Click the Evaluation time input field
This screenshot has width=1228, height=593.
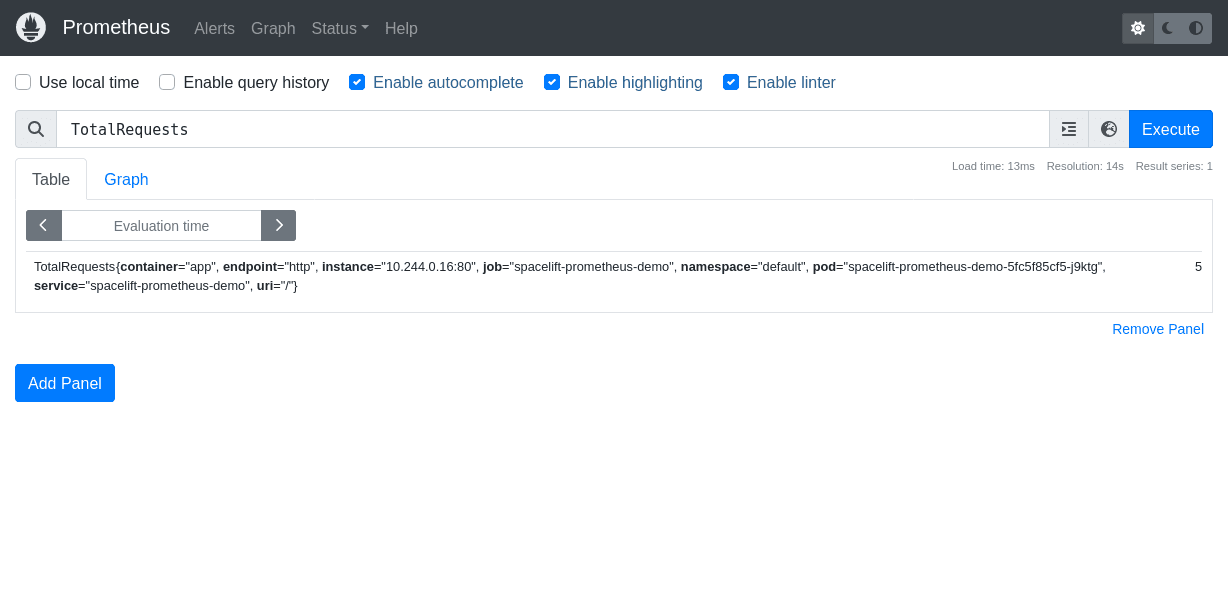click(161, 225)
